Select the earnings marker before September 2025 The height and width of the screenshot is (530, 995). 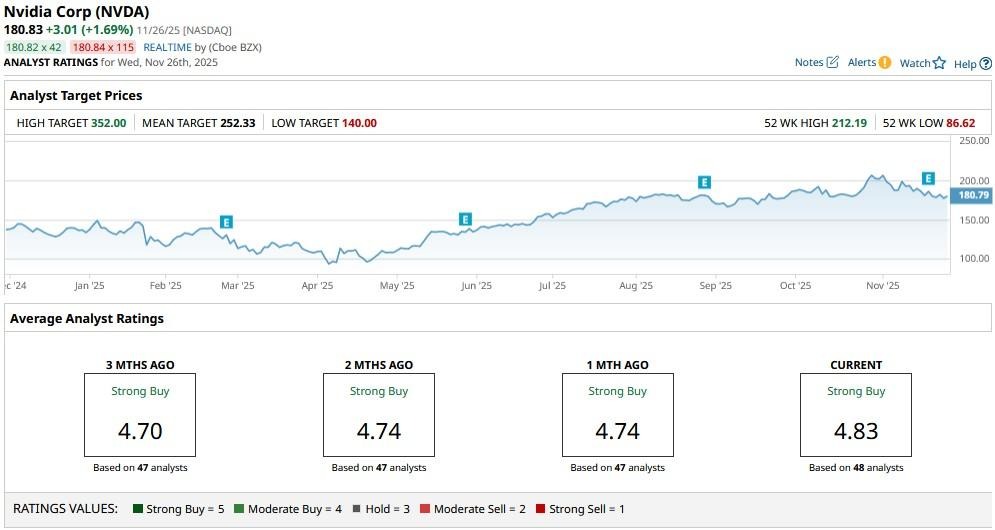(704, 182)
